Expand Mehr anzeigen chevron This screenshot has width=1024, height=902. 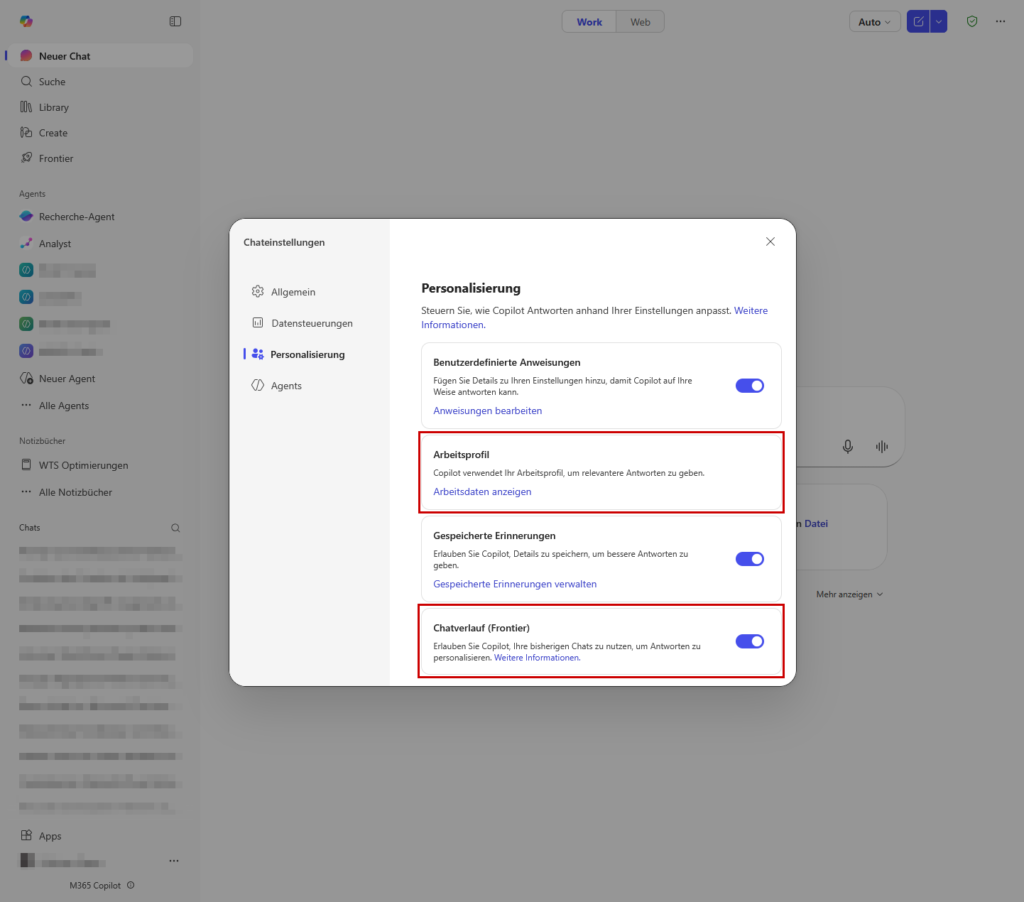pos(879,594)
